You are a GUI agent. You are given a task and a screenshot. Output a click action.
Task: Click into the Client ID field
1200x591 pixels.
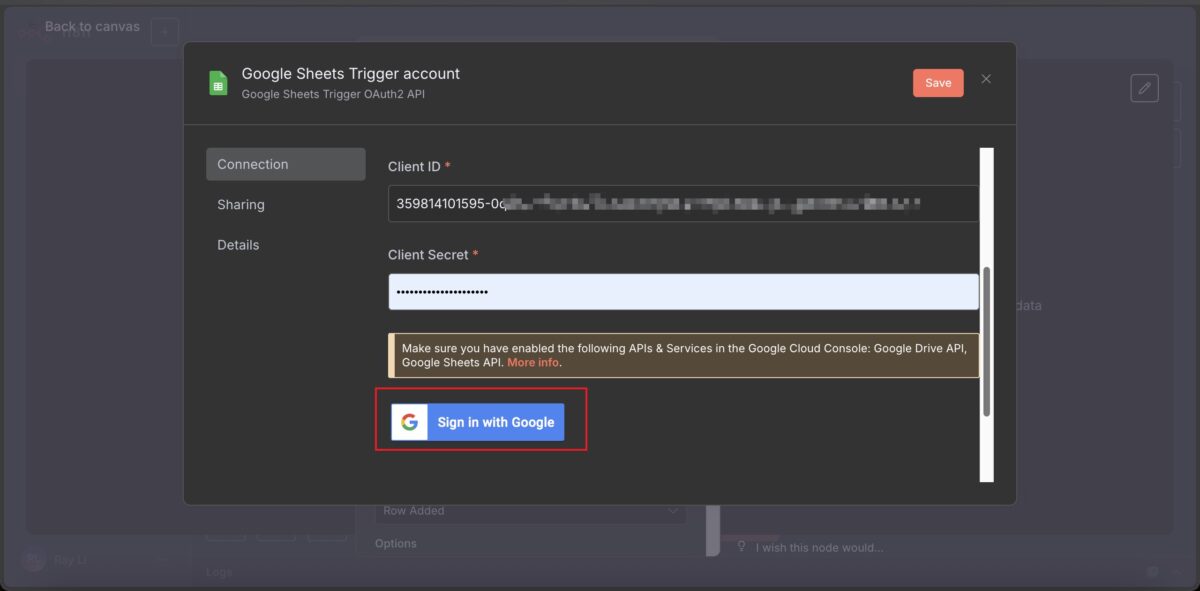click(683, 203)
